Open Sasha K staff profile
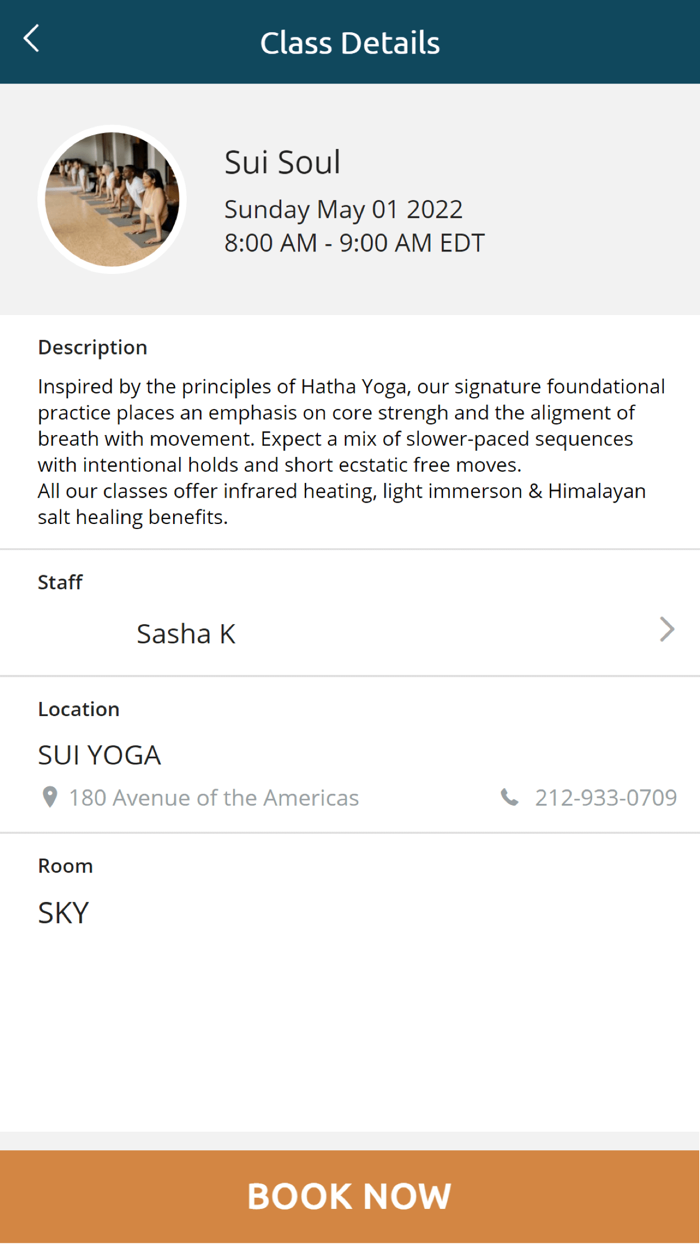The height and width of the screenshot is (1244, 700). click(186, 634)
